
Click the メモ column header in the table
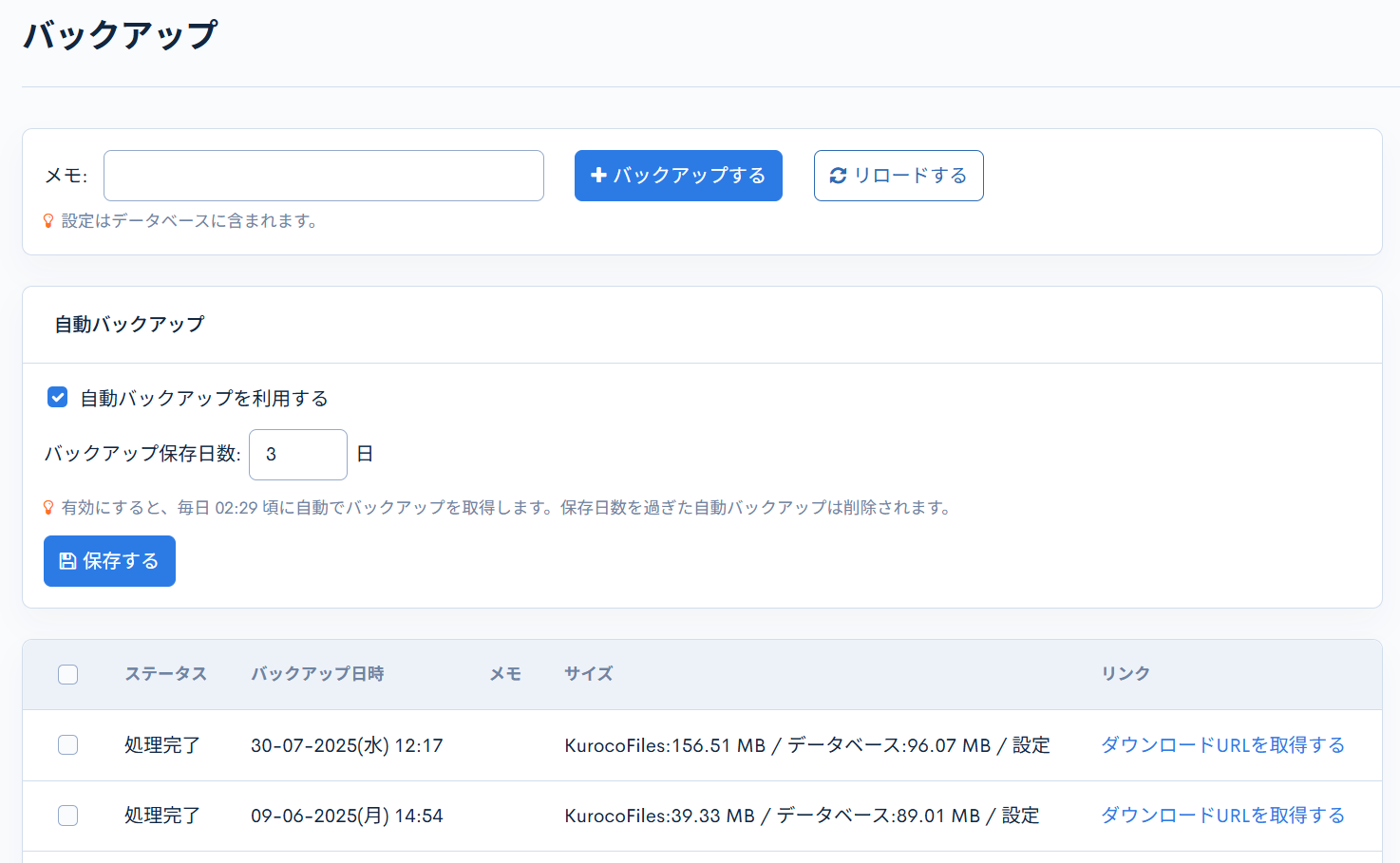pyautogui.click(x=505, y=674)
